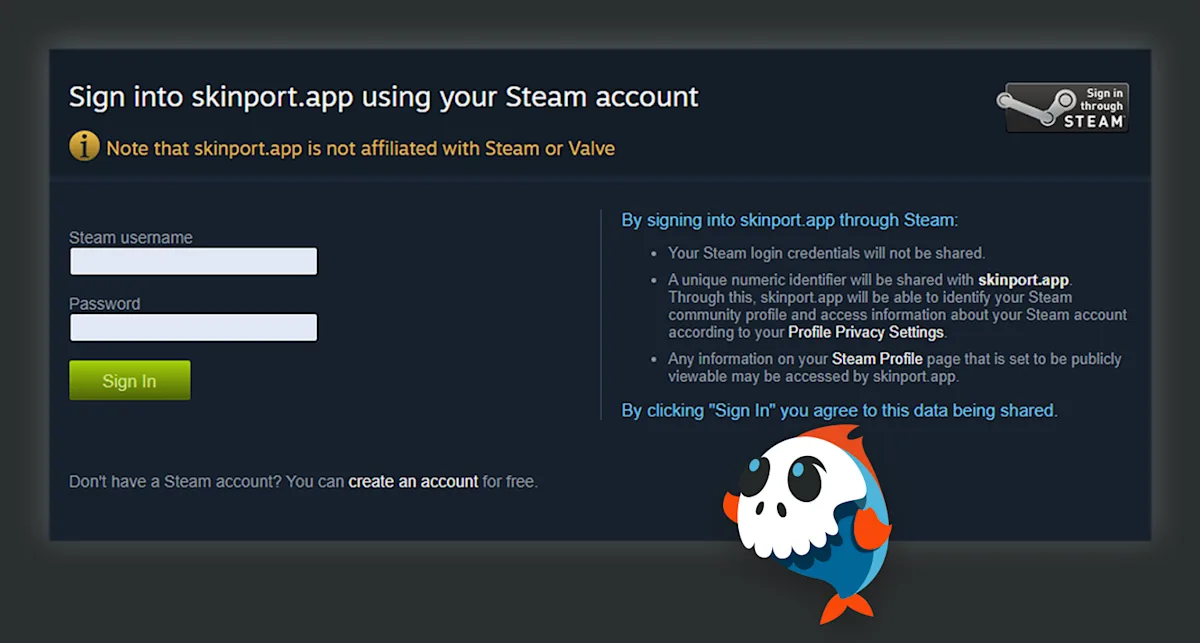Open the create an account link
Screen dimensions: 1200x643
[413, 481]
